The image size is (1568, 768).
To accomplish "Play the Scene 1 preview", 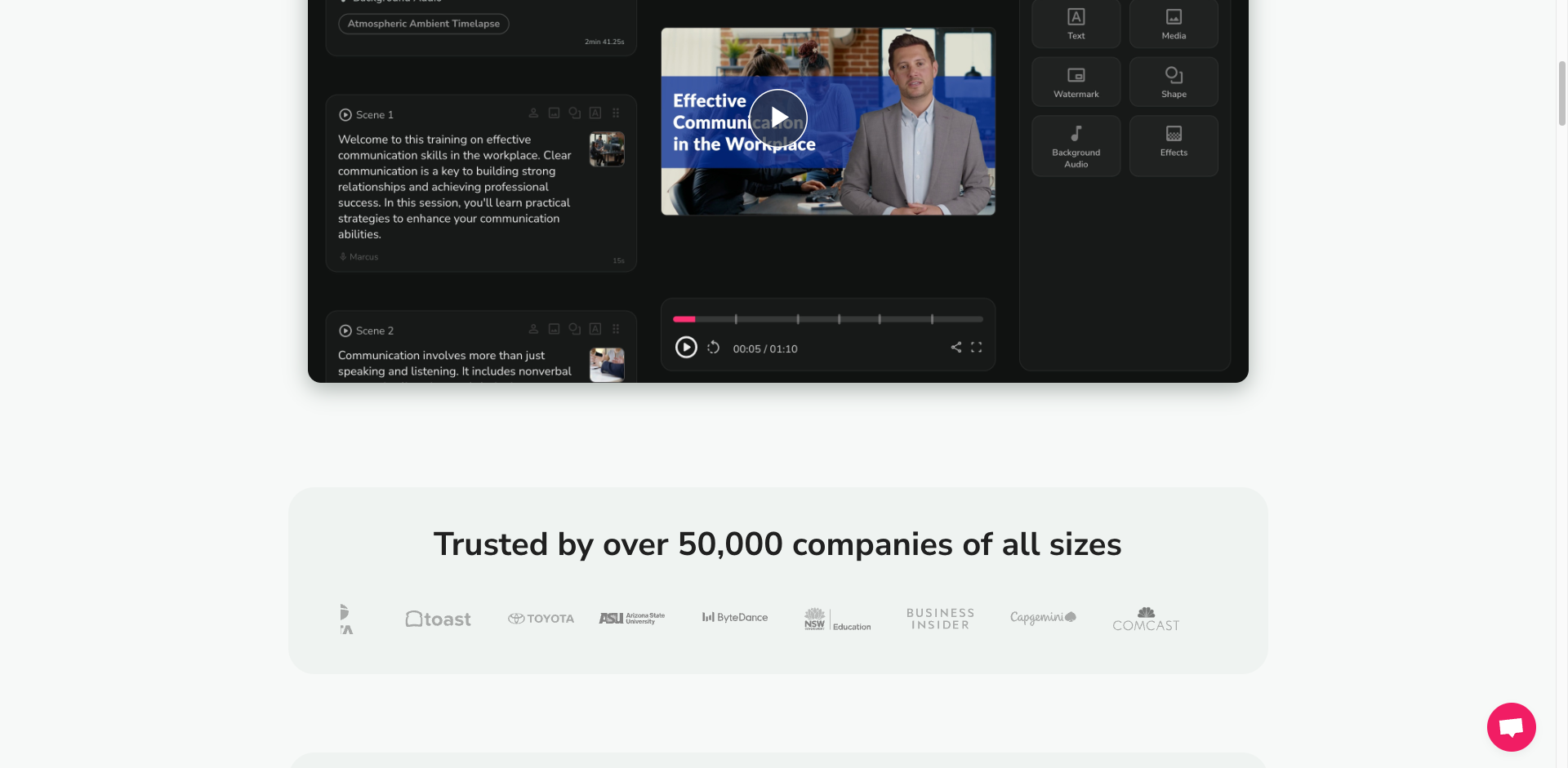I will (345, 115).
